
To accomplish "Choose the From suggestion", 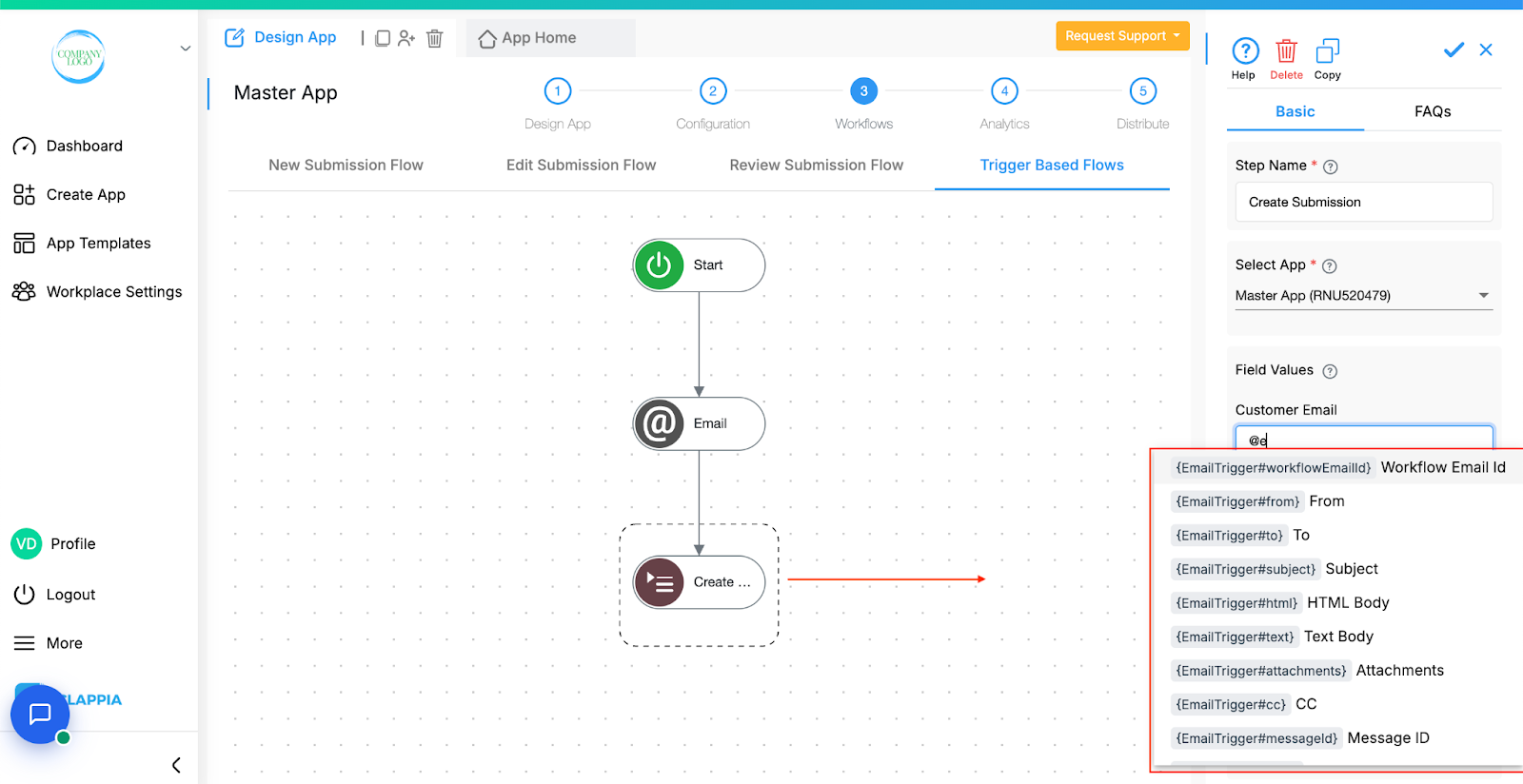I will pos(1338,501).
